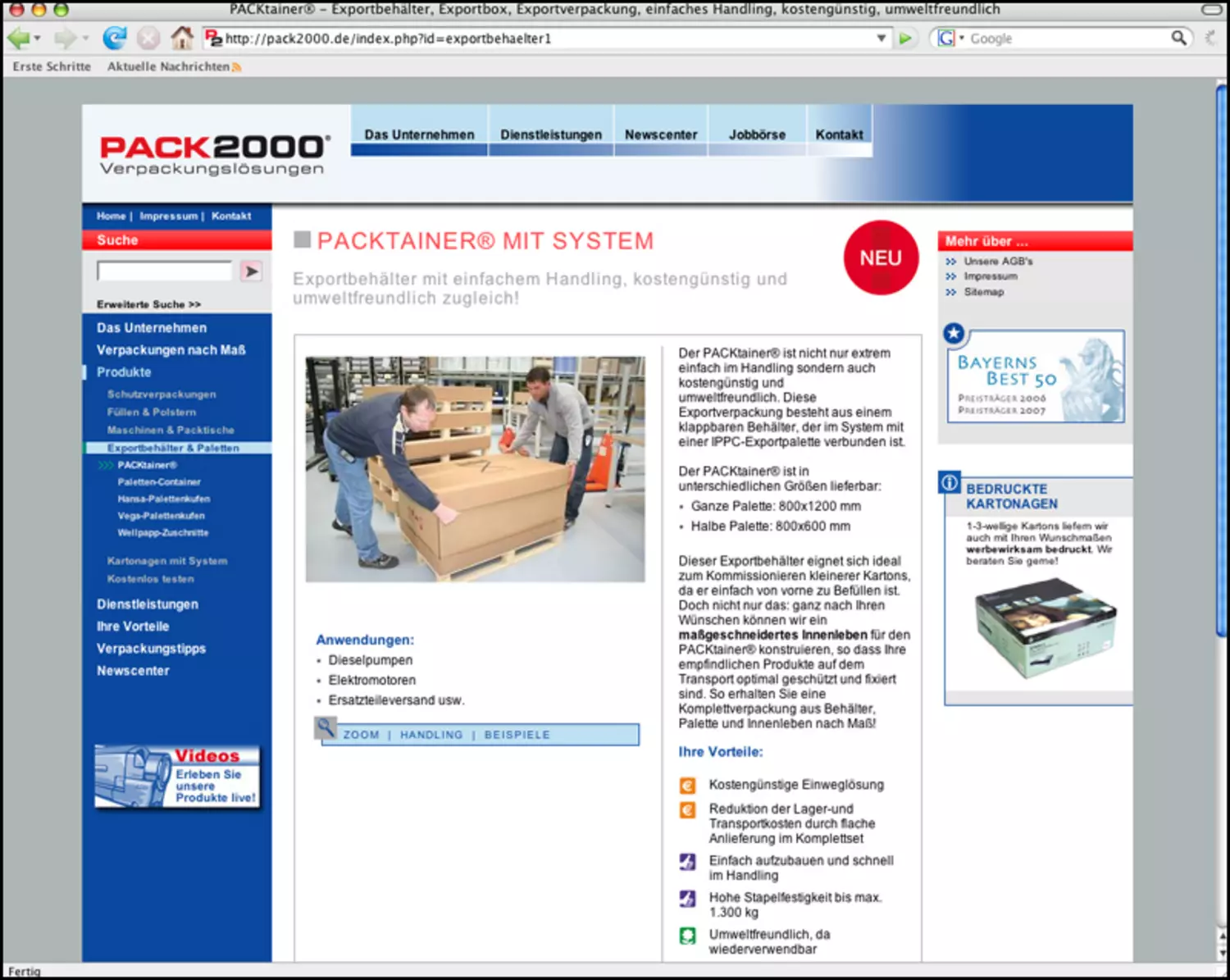The image size is (1230, 980).
Task: Open the browser home page icon
Action: coord(181,38)
